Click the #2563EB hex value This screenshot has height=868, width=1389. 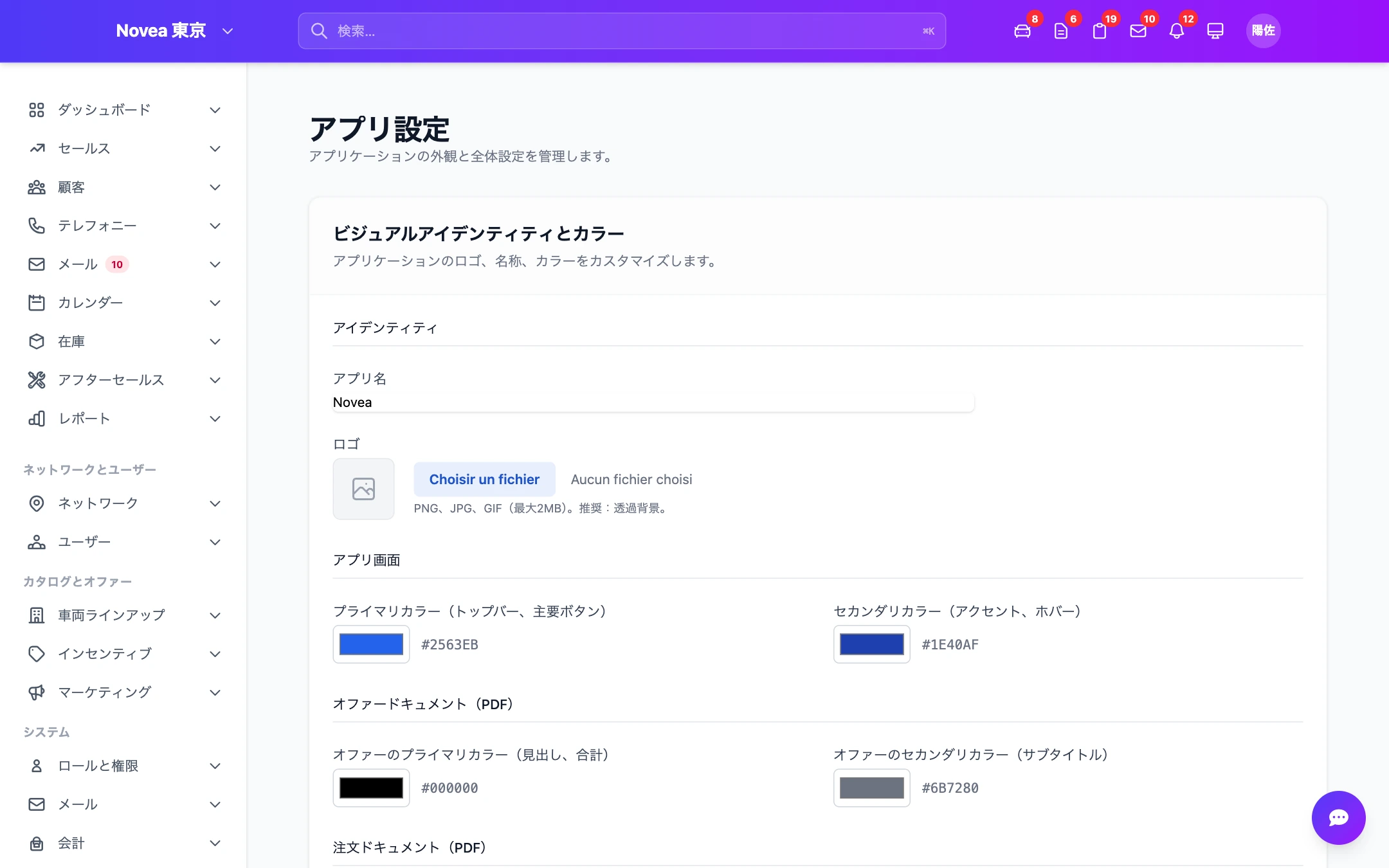click(449, 645)
